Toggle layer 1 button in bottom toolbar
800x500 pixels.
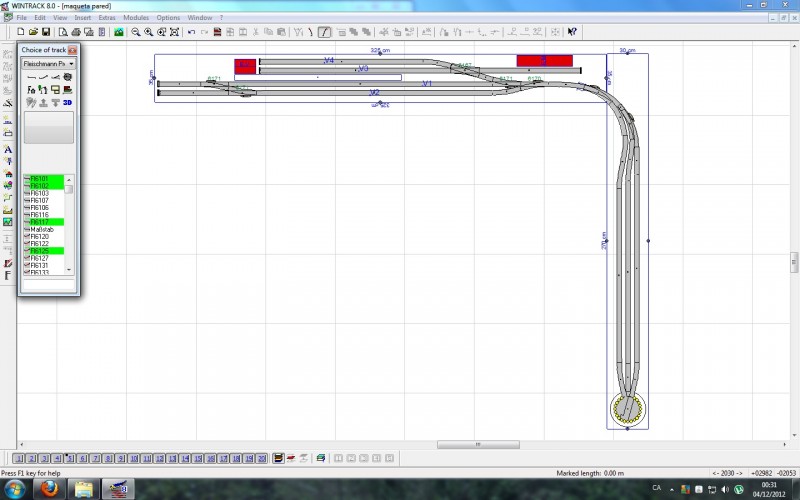click(x=18, y=458)
